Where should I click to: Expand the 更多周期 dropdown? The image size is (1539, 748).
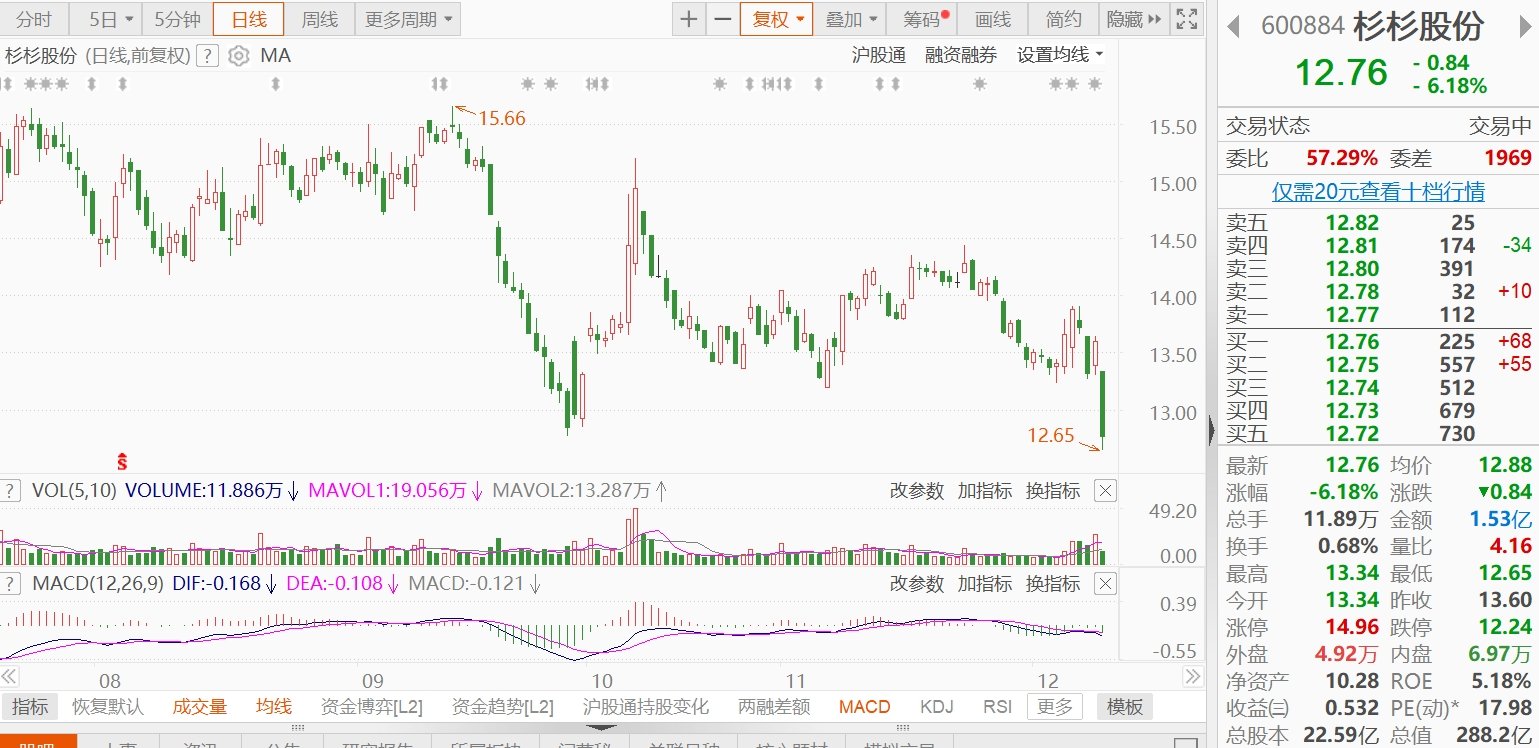pyautogui.click(x=407, y=19)
